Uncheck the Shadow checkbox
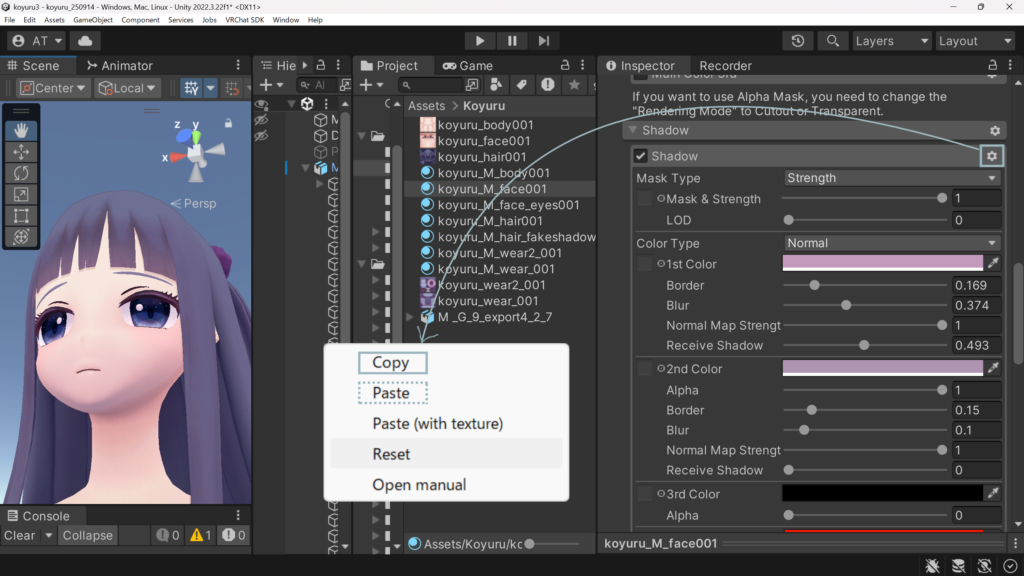Screen dimensions: 1024x576 (x=640, y=156)
